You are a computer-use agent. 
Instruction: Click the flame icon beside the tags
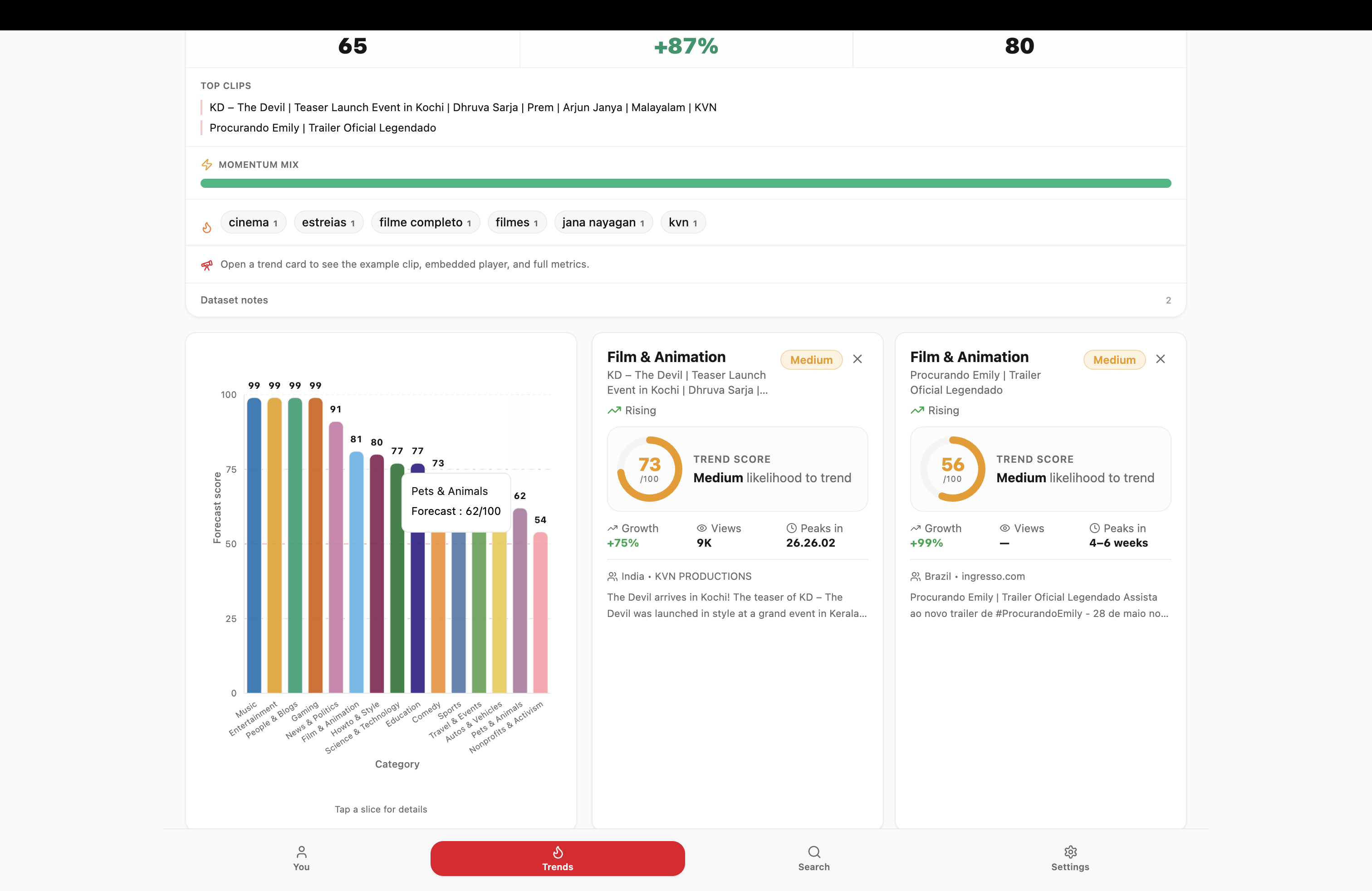pos(207,227)
